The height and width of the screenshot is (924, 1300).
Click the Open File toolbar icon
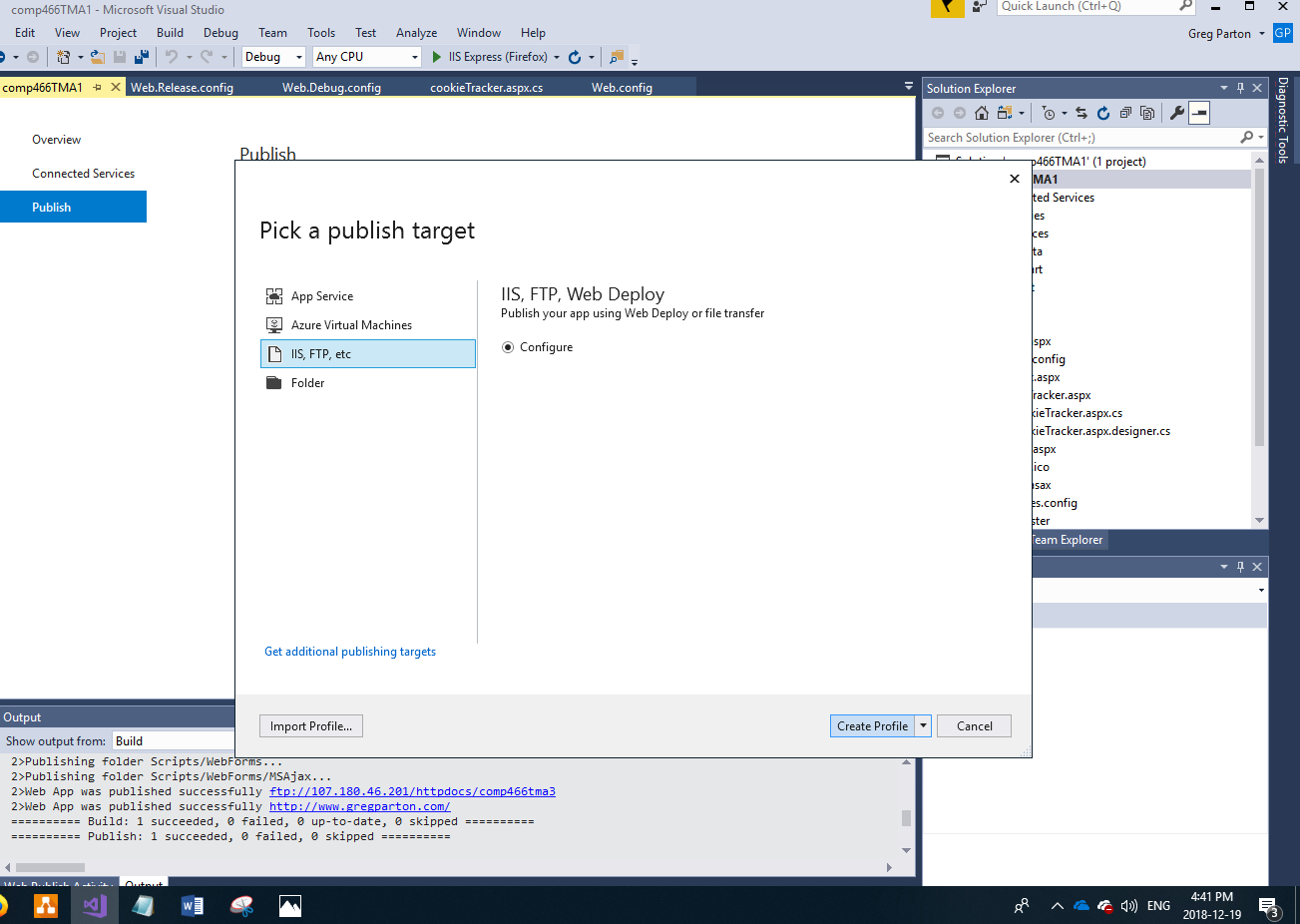click(97, 57)
